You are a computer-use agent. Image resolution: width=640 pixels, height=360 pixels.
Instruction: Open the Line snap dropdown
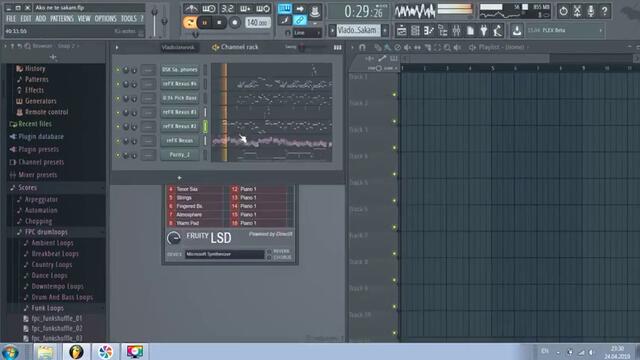[307, 32]
